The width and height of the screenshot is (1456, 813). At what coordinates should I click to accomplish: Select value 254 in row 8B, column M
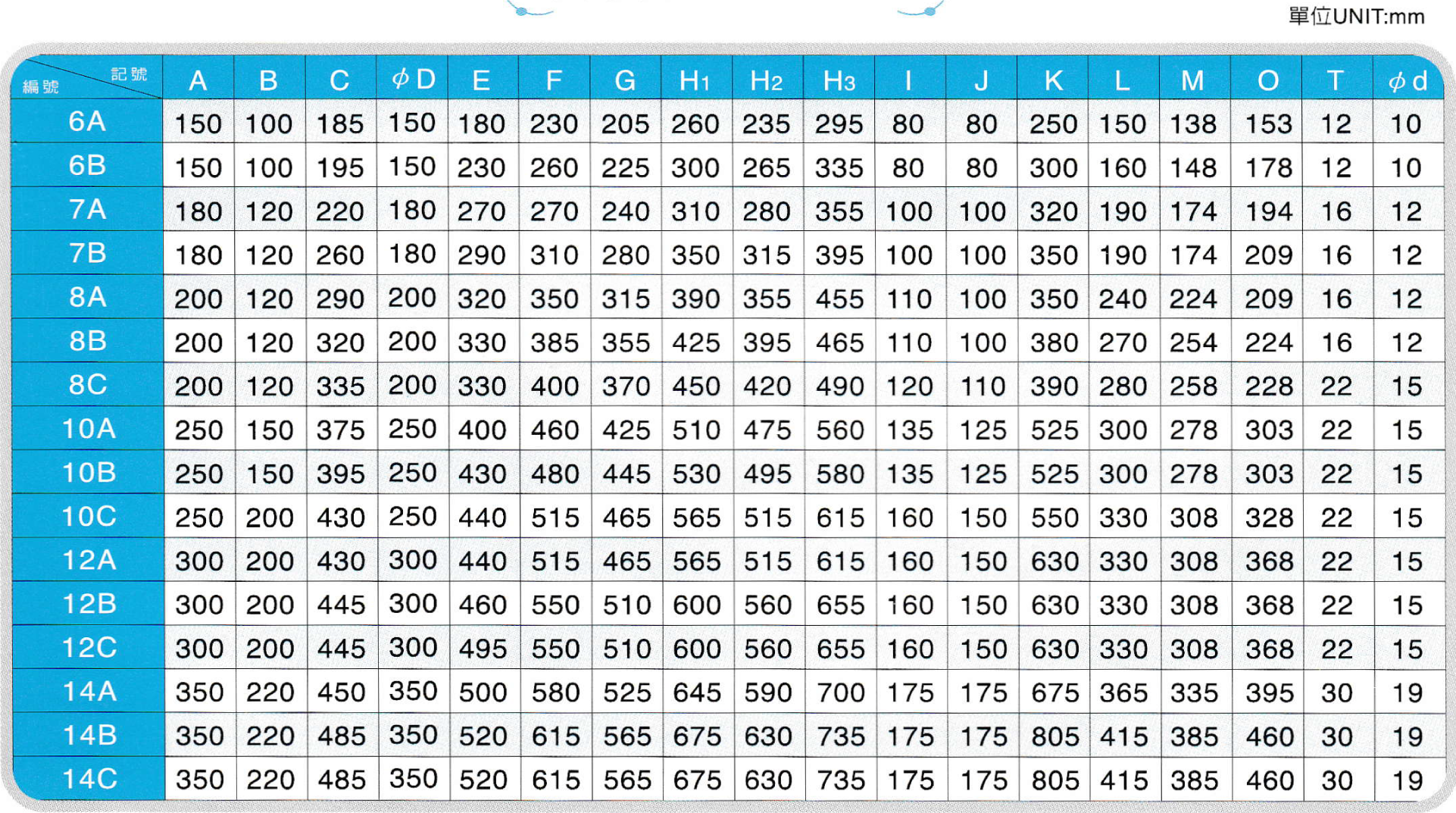1193,343
